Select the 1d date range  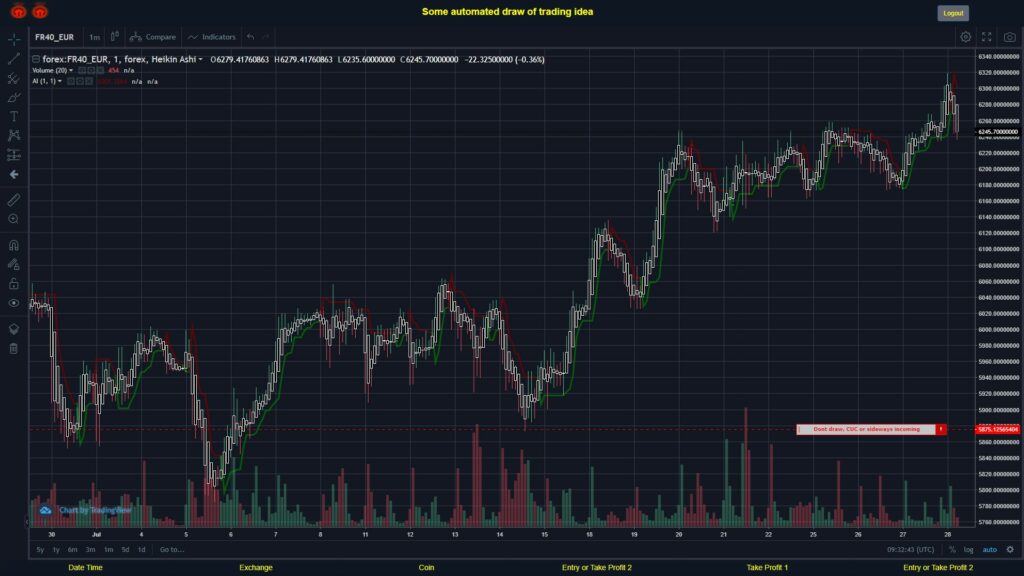point(142,550)
